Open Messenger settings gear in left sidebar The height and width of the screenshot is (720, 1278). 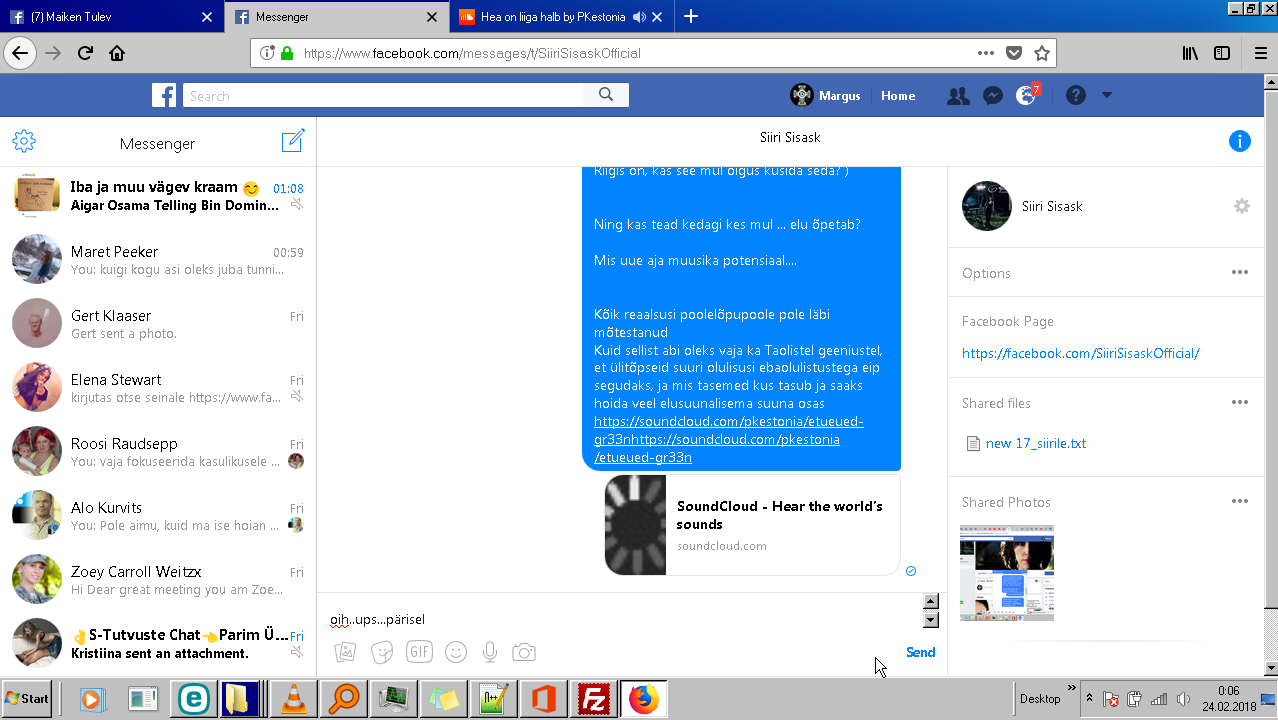pos(24,141)
